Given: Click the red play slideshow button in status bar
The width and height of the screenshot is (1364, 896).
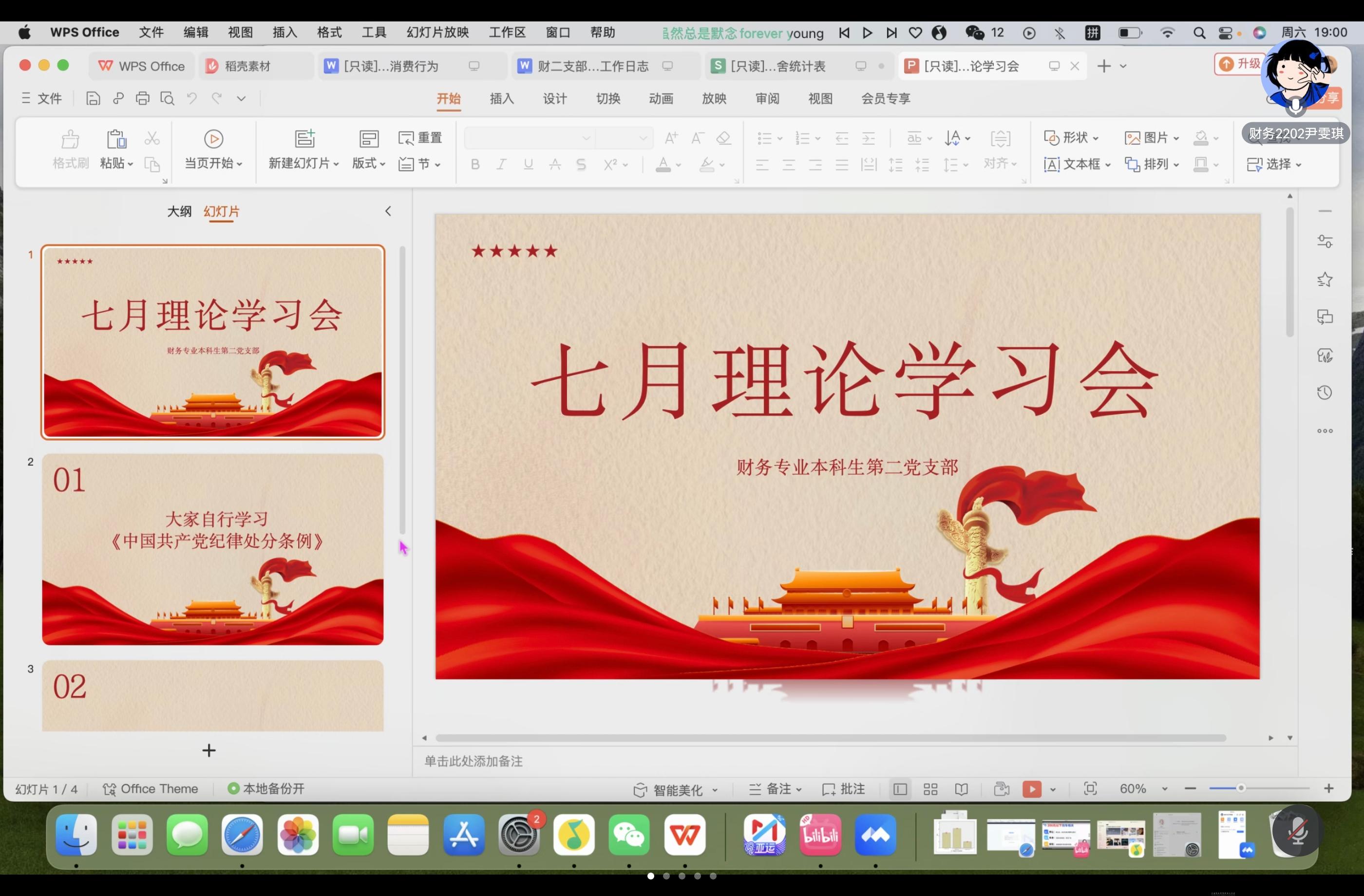Looking at the screenshot, I should coord(1032,789).
